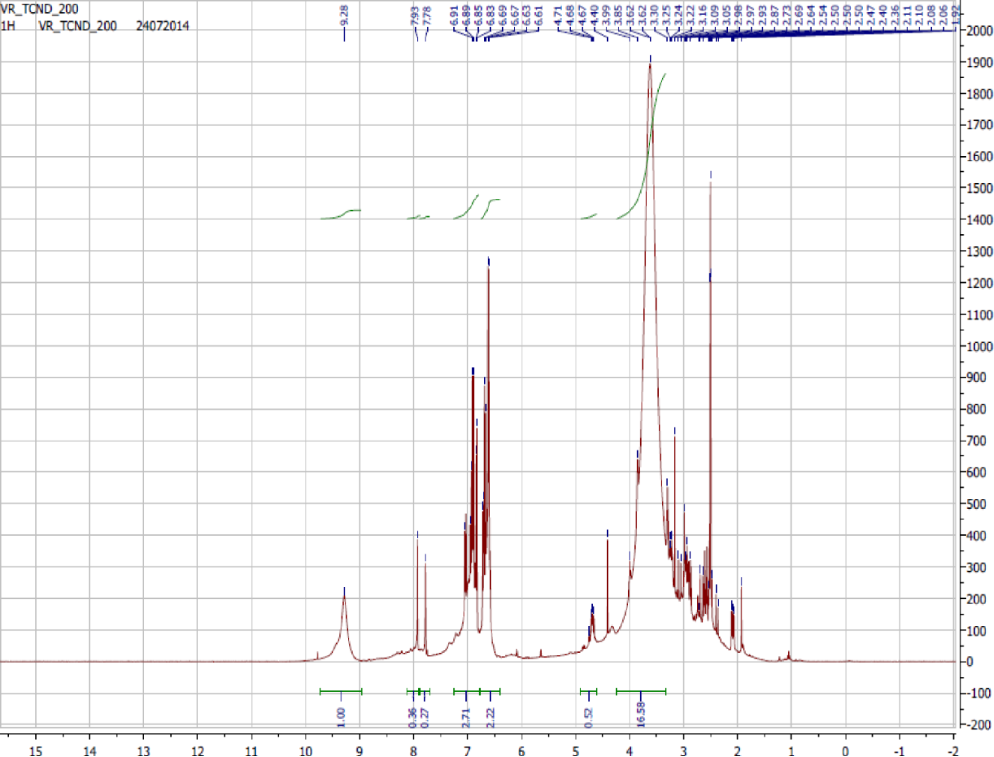Click the 9.28 peak label
This screenshot has height=757, width=994.
[344, 16]
